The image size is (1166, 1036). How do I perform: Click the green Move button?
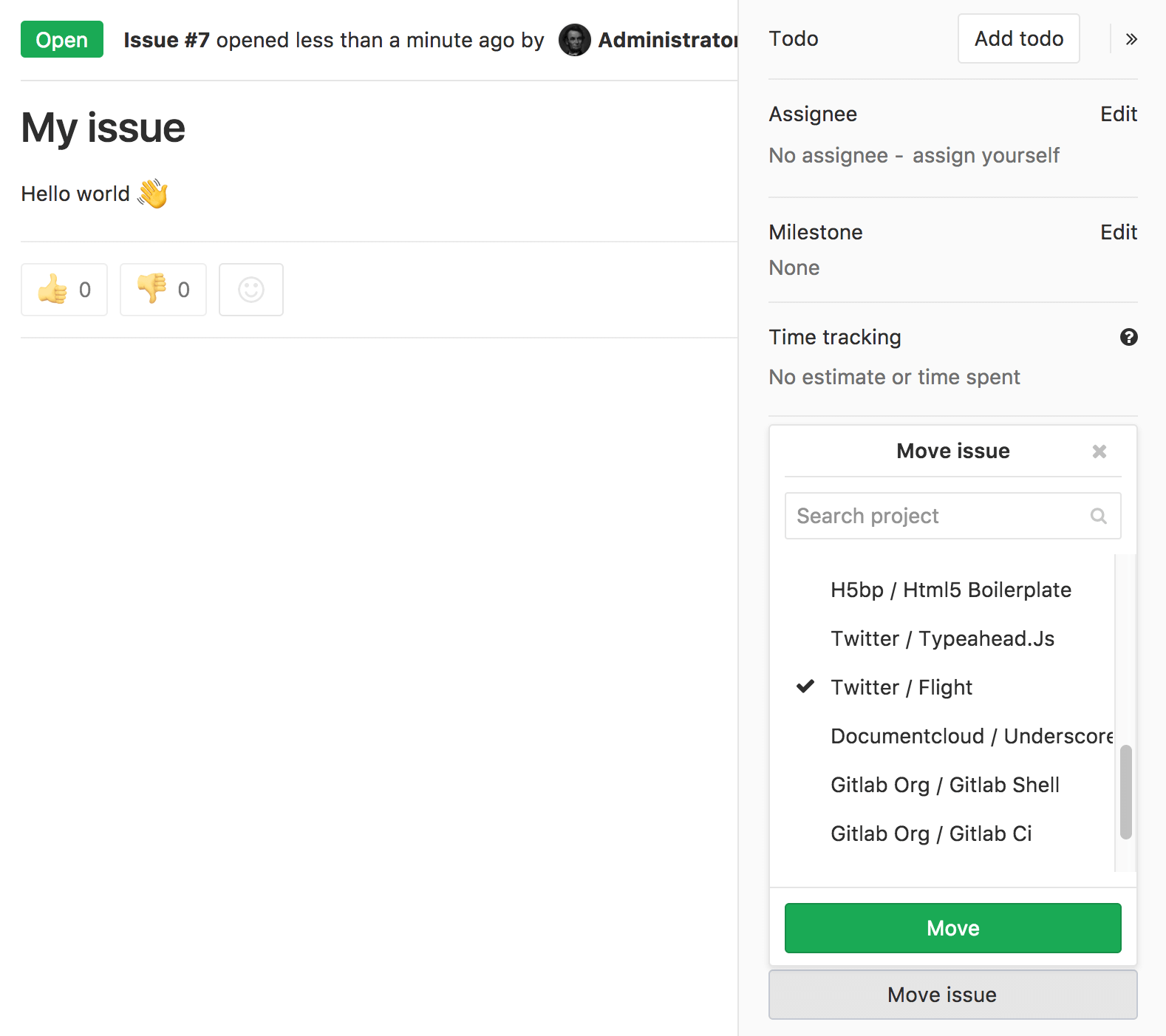click(x=952, y=928)
